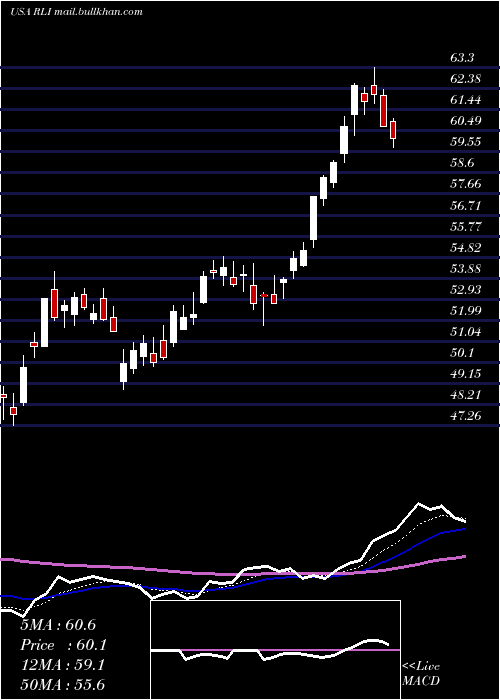This screenshot has width=500, height=700.
Task: Click the 58.6 price axis label
Action: 462,163
